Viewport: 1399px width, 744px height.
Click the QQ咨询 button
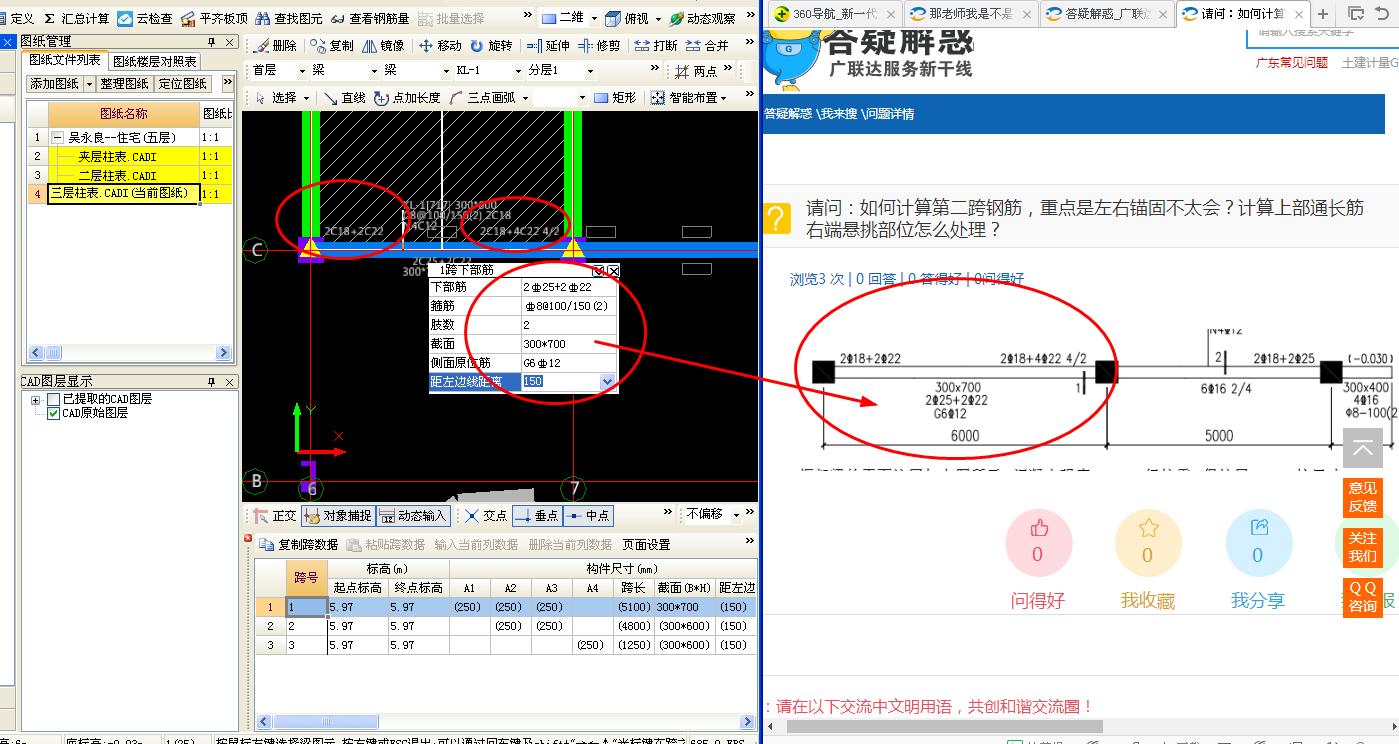[x=1362, y=597]
